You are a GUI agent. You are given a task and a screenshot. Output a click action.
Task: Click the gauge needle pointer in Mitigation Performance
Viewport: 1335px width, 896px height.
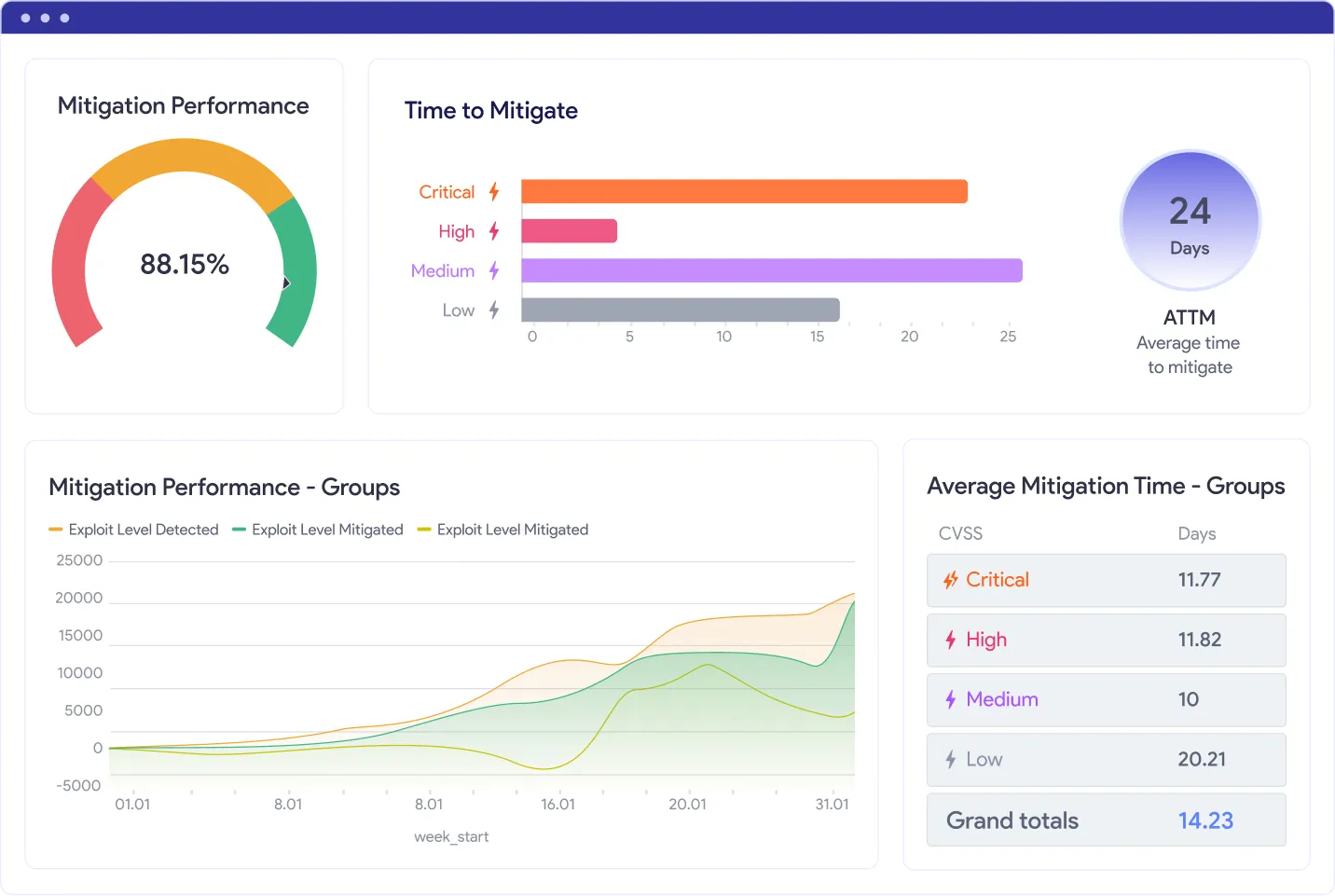click(x=286, y=283)
